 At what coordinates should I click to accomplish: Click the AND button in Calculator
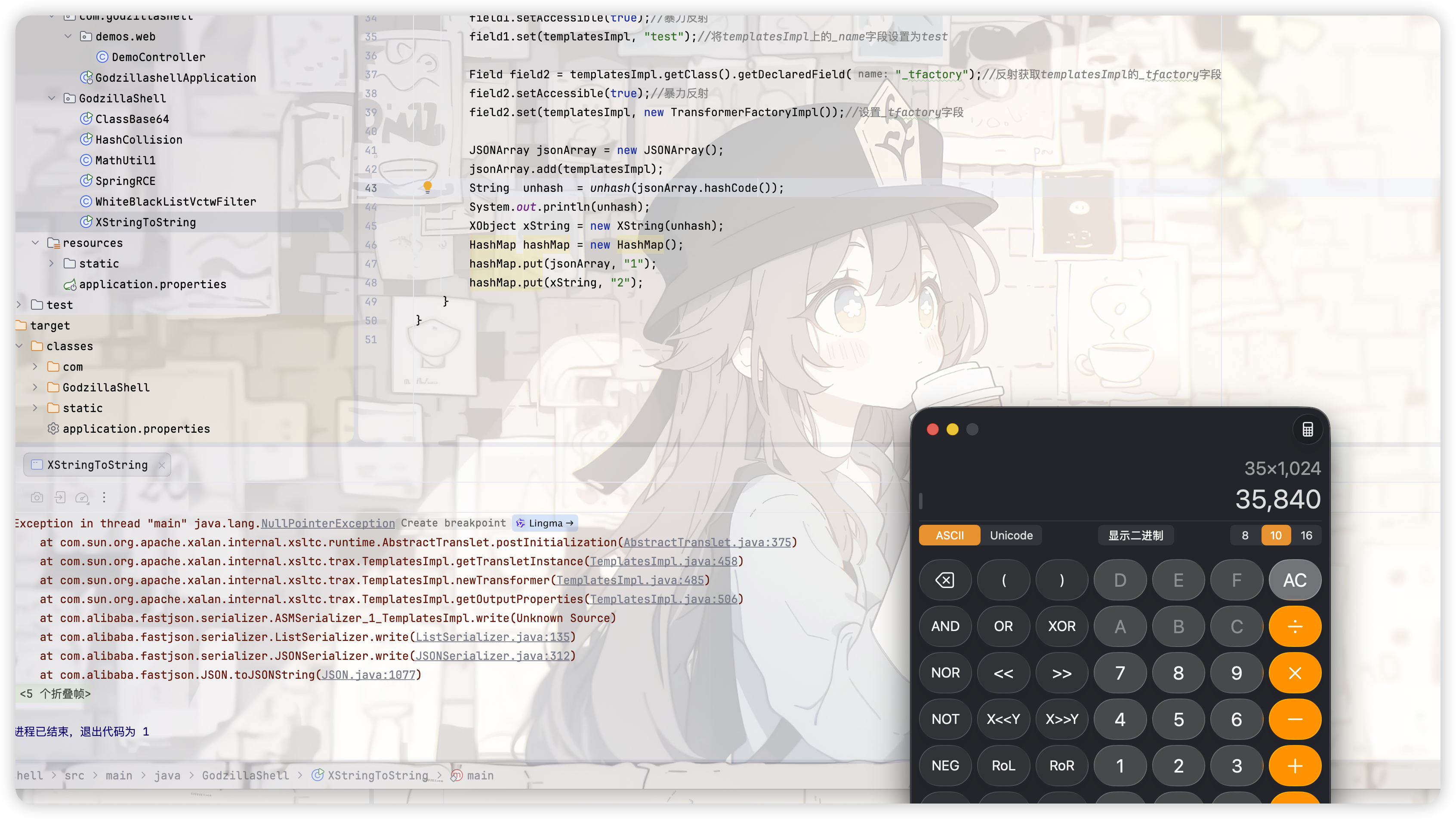945,626
